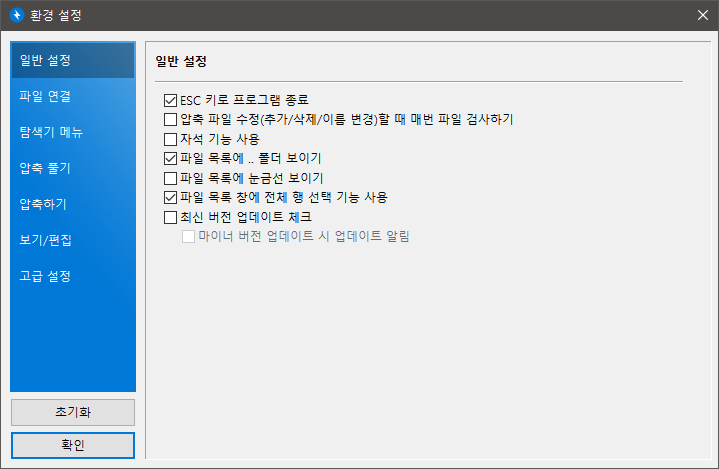The height and width of the screenshot is (469, 719).
Task: Open the 보기/편집 section
Action: [x=73, y=240]
